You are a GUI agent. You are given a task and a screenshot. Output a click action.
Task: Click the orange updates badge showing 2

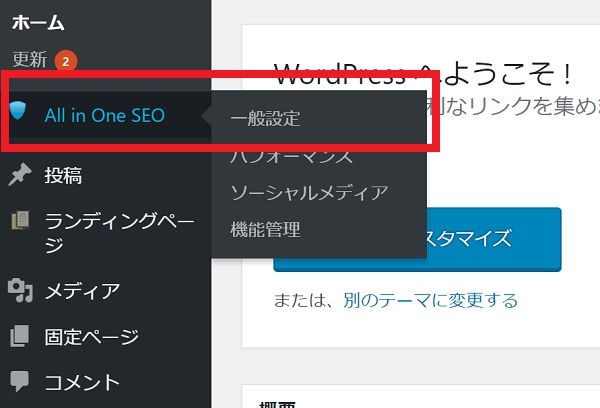coord(66,61)
